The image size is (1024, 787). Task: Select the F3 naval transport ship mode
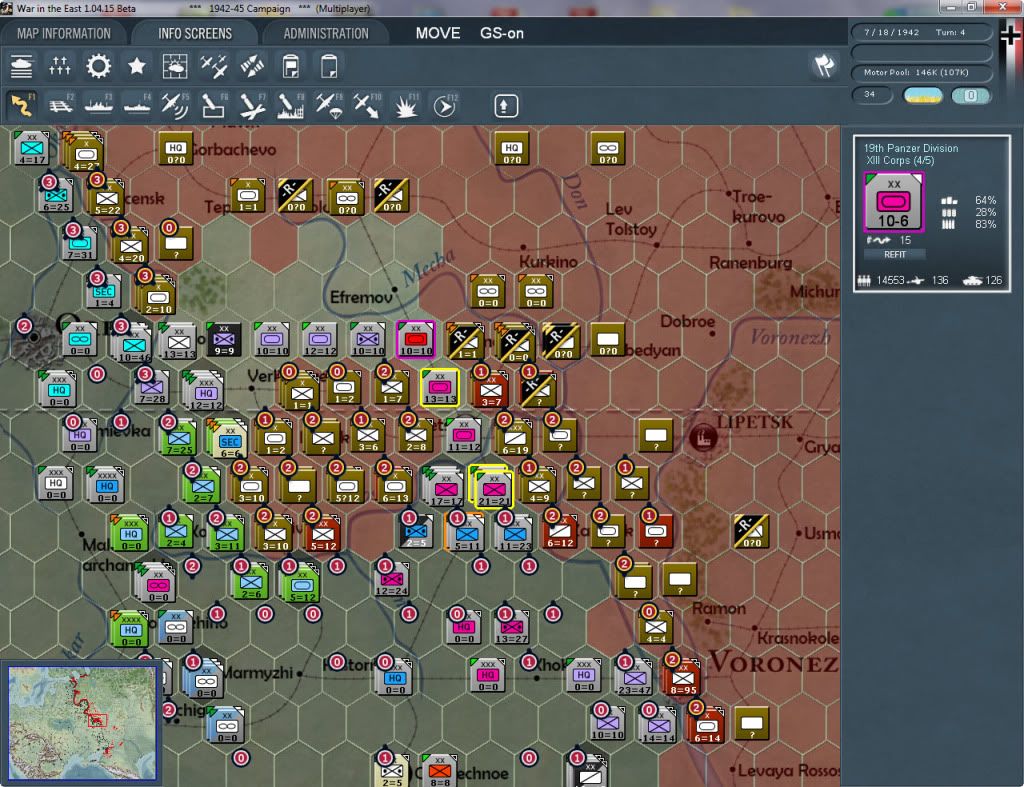coord(99,105)
